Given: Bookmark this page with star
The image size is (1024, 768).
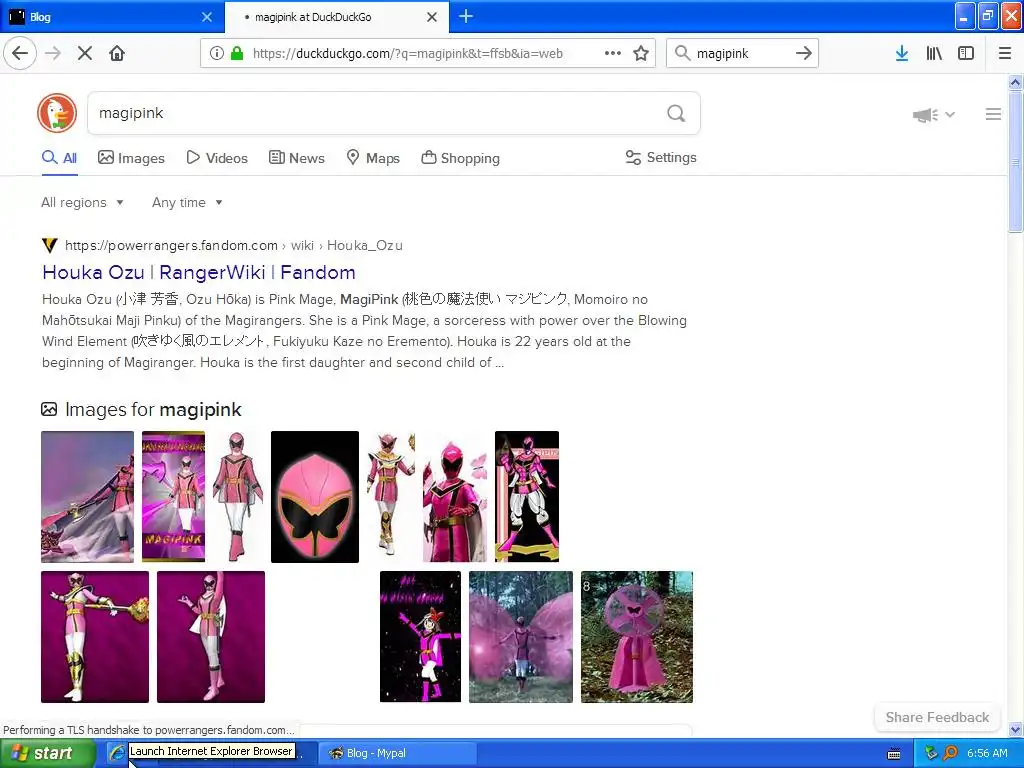Looking at the screenshot, I should point(641,53).
